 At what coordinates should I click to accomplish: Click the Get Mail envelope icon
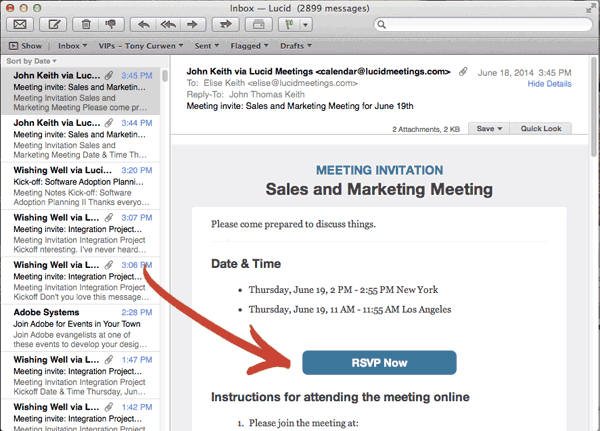20,24
